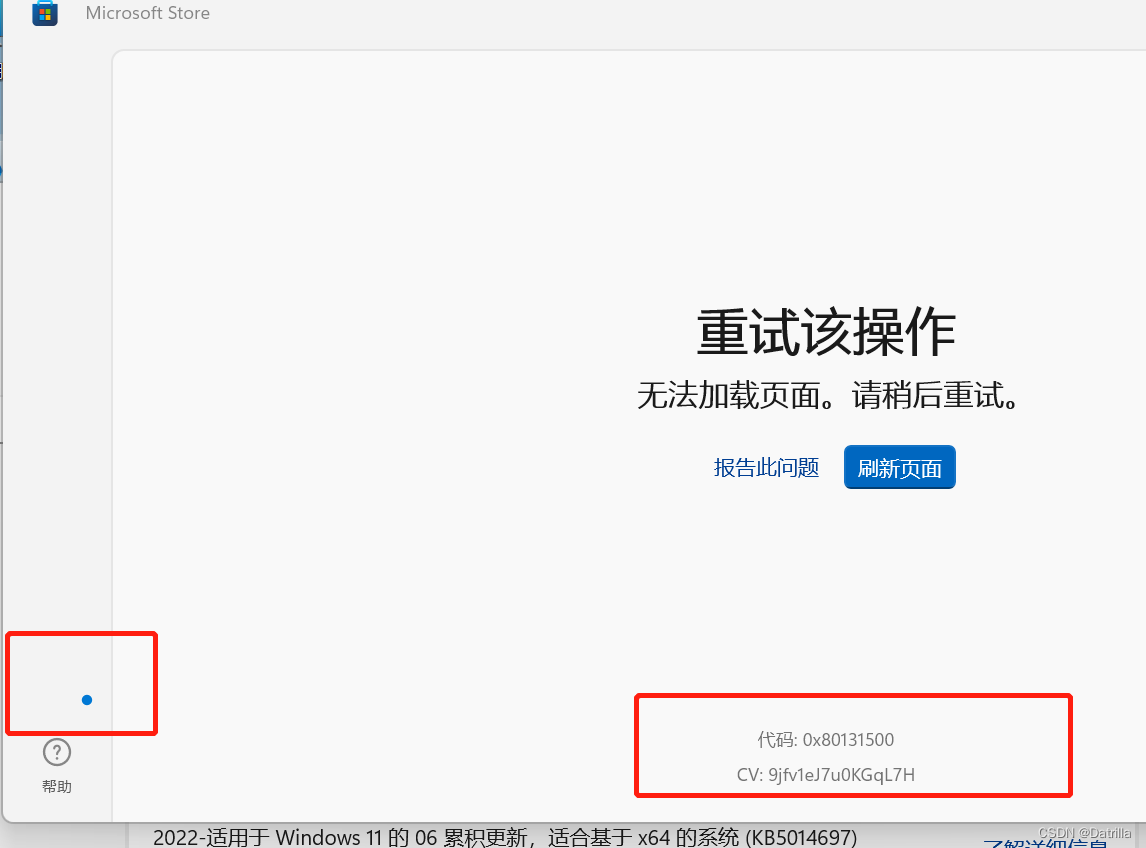Click the Microsoft Store logo icon
Viewport: 1146px width, 848px height.
(x=45, y=13)
